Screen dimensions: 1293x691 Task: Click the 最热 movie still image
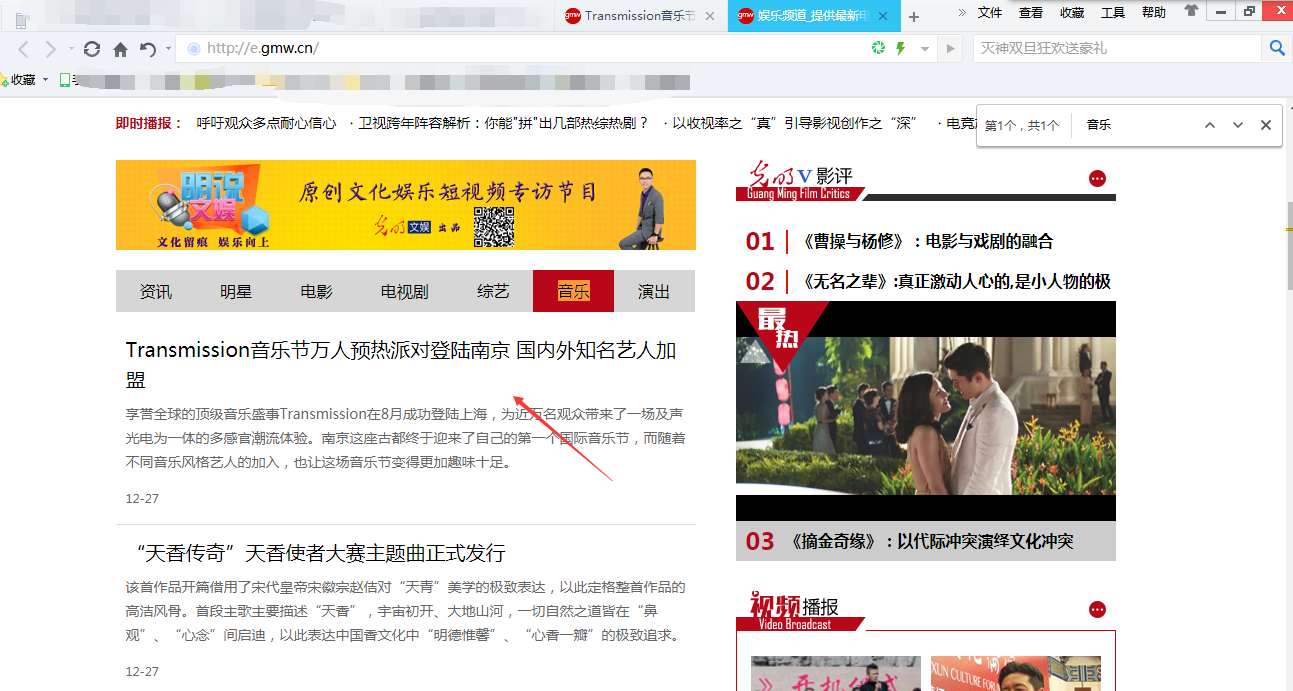tap(926, 411)
